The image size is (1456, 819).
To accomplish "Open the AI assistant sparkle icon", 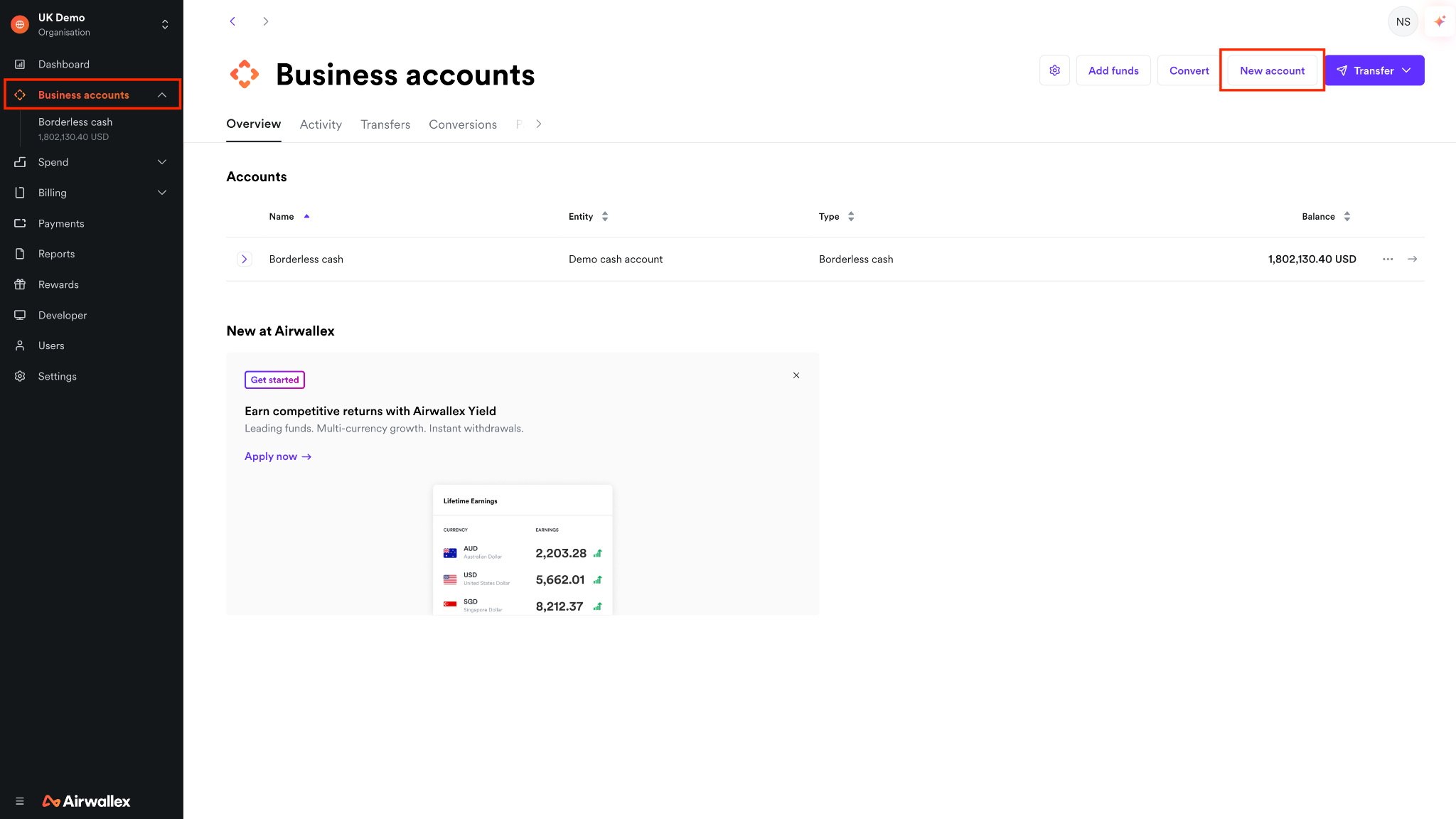I will 1440,21.
